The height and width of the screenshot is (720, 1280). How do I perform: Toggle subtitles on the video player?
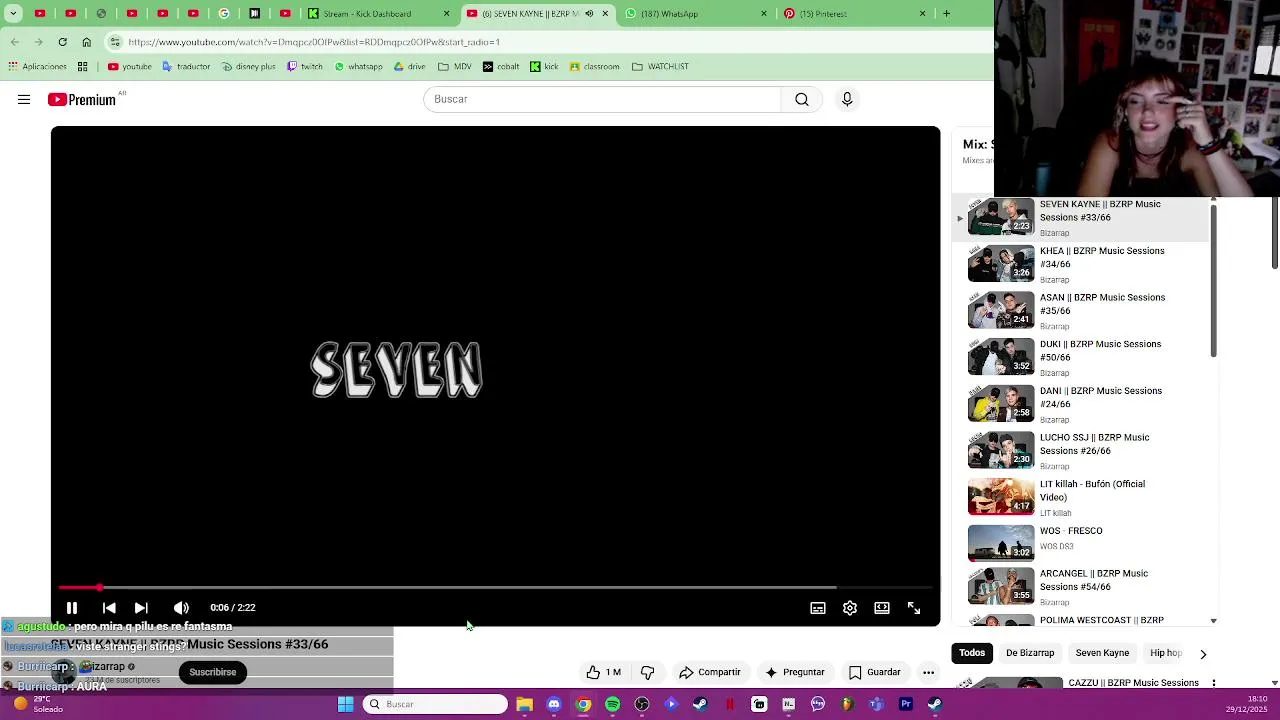[818, 608]
